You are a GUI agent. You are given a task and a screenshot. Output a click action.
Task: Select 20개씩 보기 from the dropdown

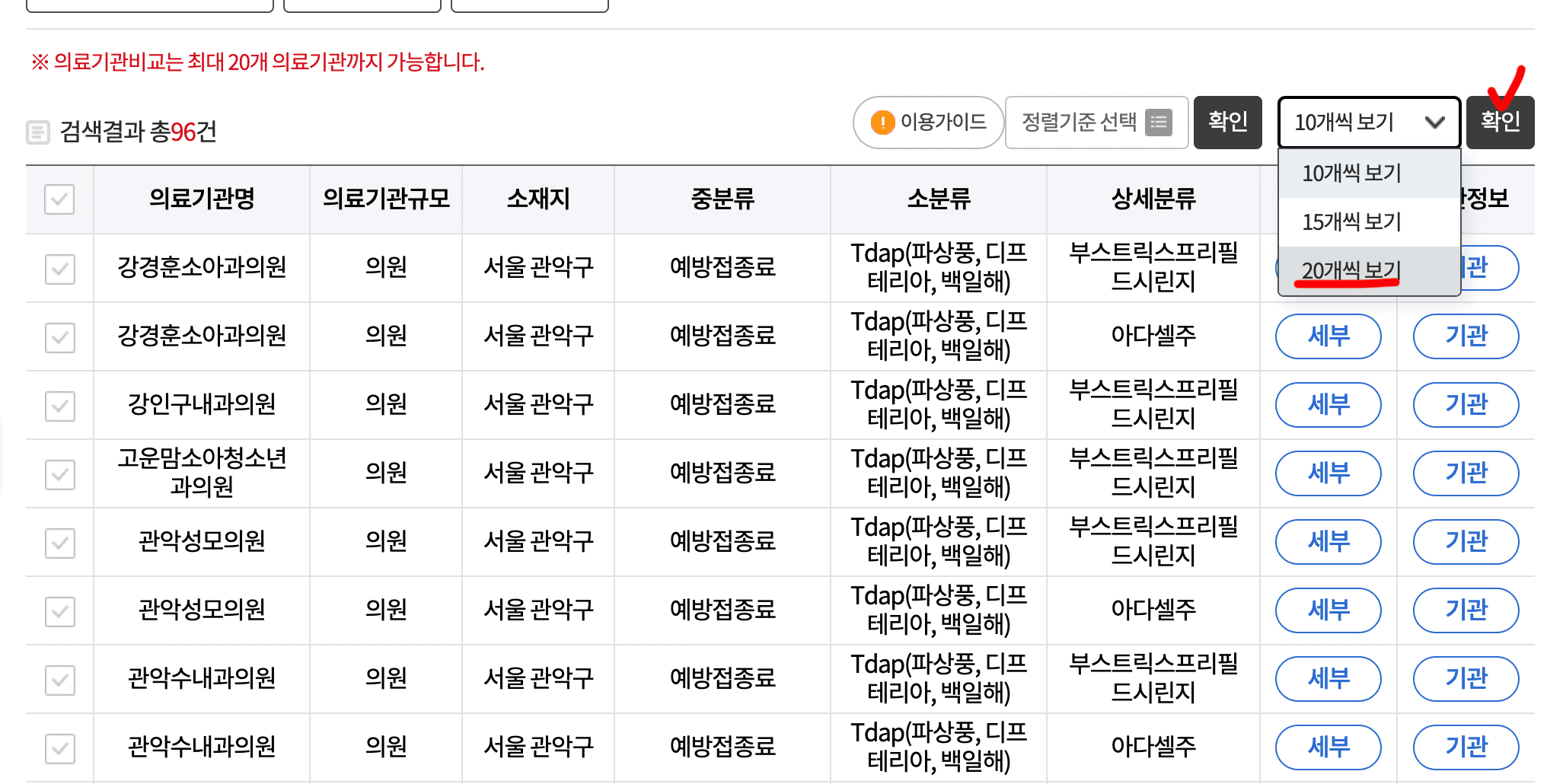point(1351,269)
